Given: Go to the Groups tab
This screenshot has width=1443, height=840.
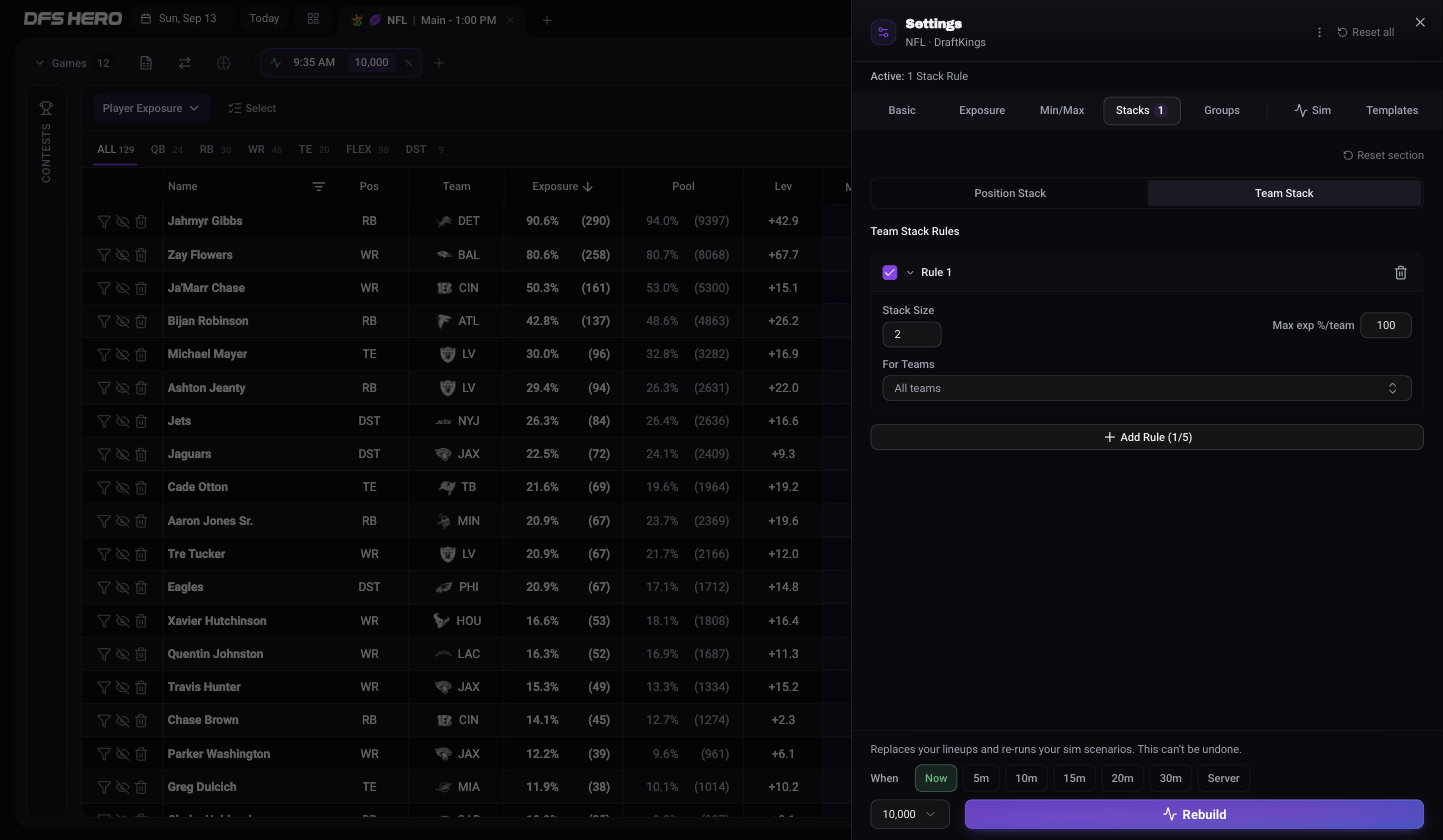Looking at the screenshot, I should (1222, 111).
